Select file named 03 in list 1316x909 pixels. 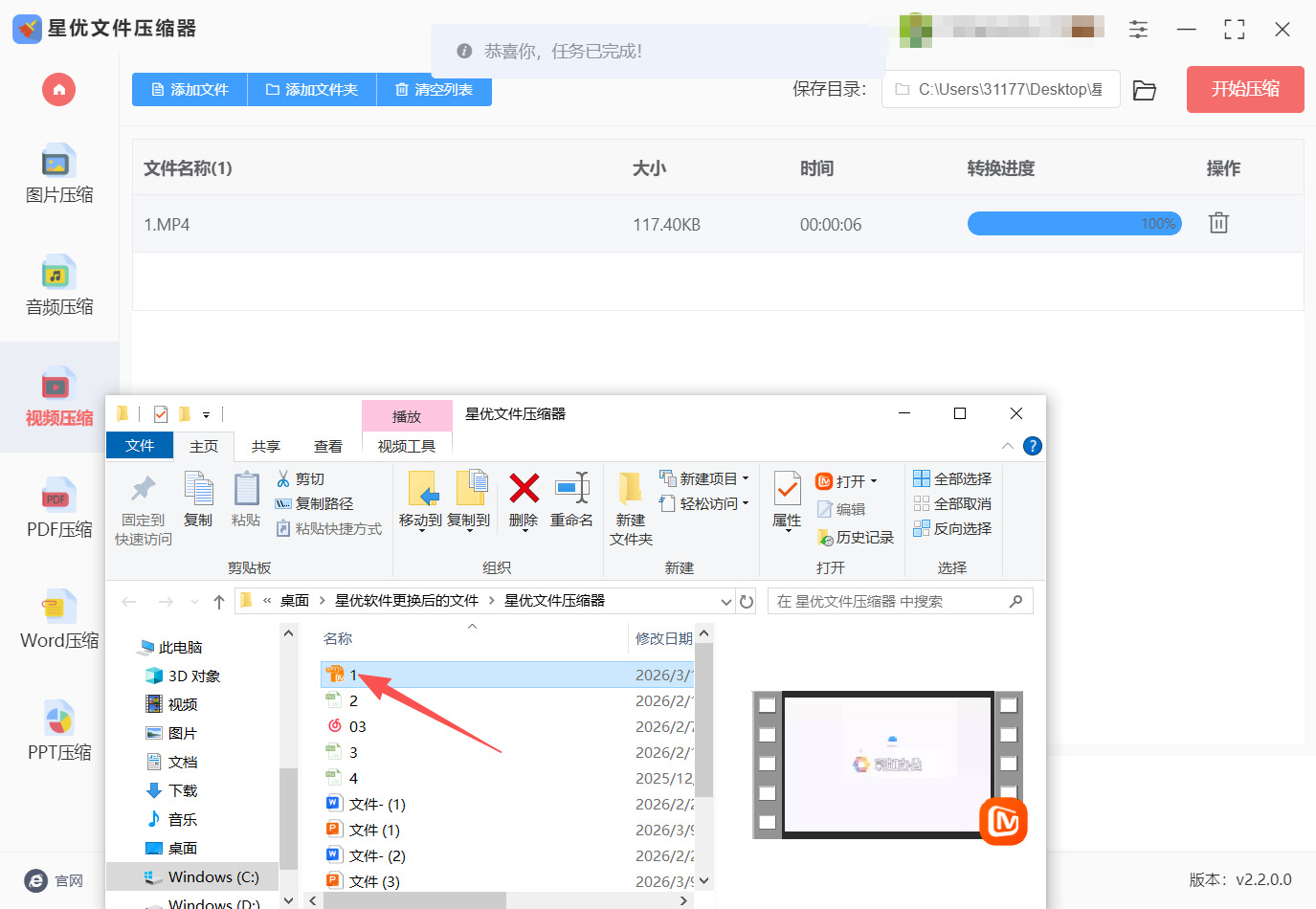click(357, 727)
